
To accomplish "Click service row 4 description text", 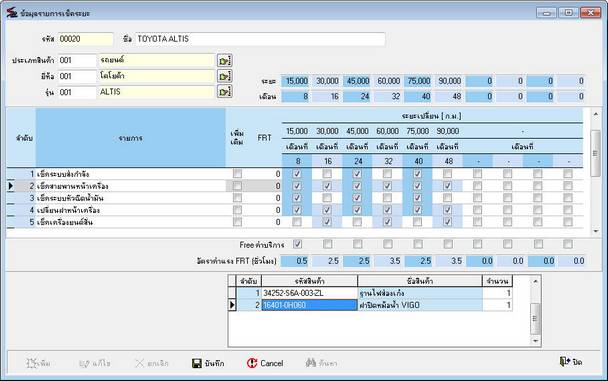I will point(68,210).
